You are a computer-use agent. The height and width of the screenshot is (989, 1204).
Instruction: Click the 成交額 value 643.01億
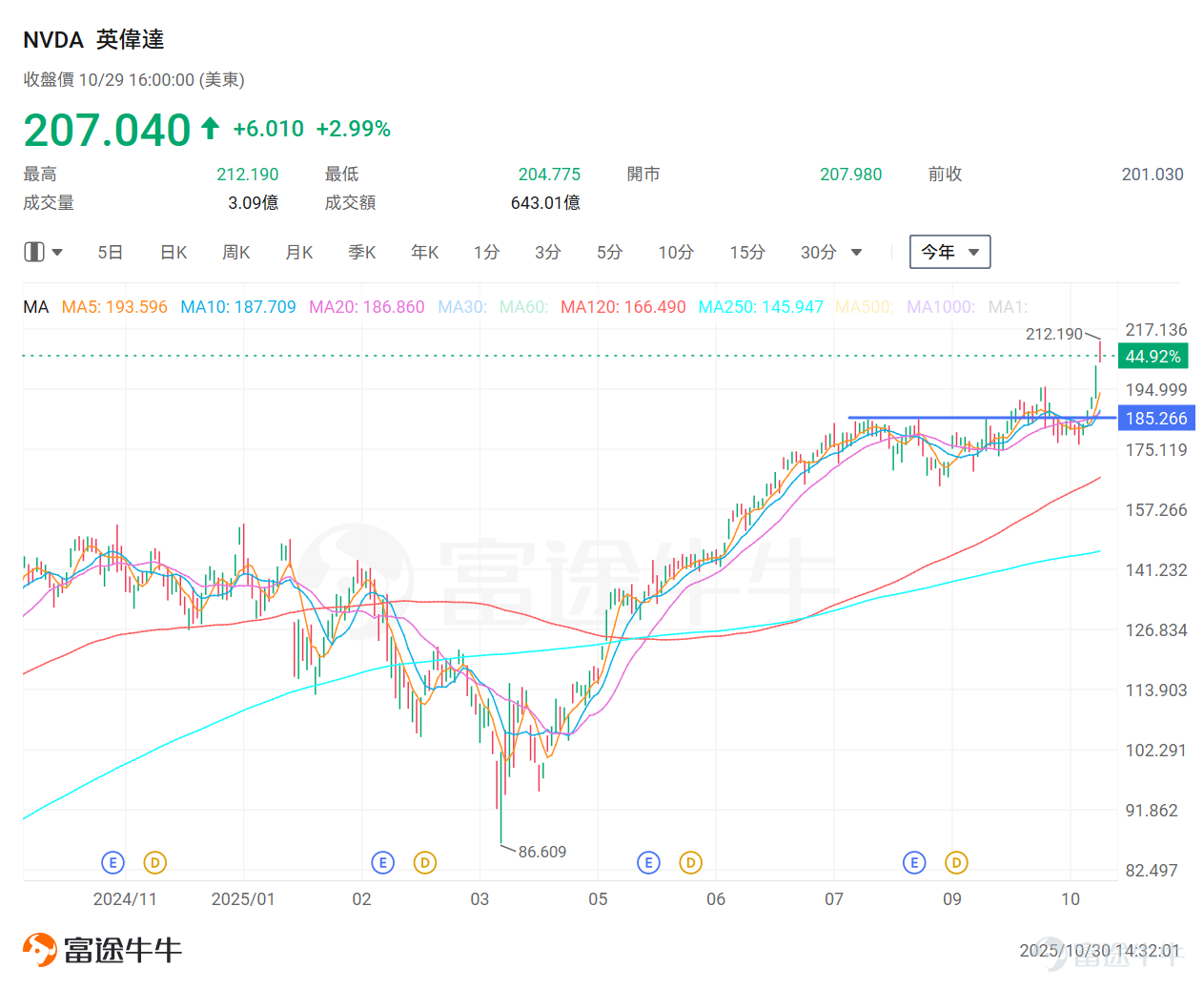pos(545,203)
